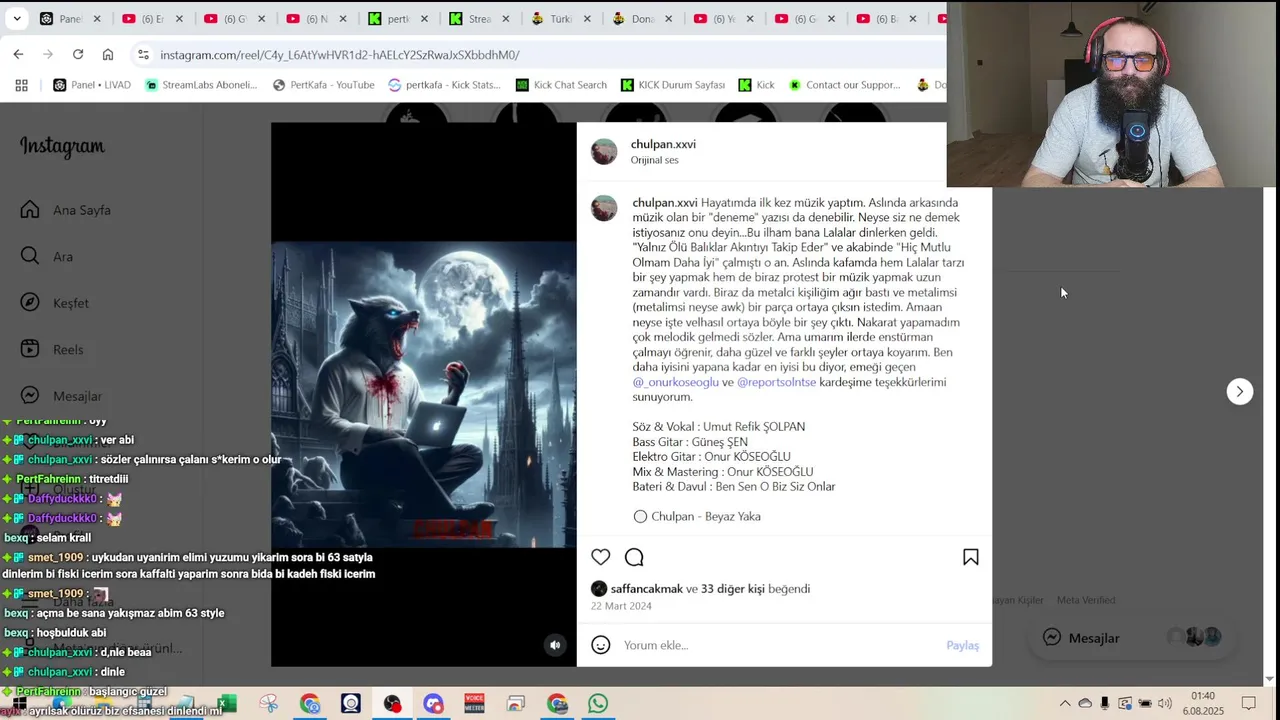Open Kick Chat Search bookmark

tap(560, 85)
